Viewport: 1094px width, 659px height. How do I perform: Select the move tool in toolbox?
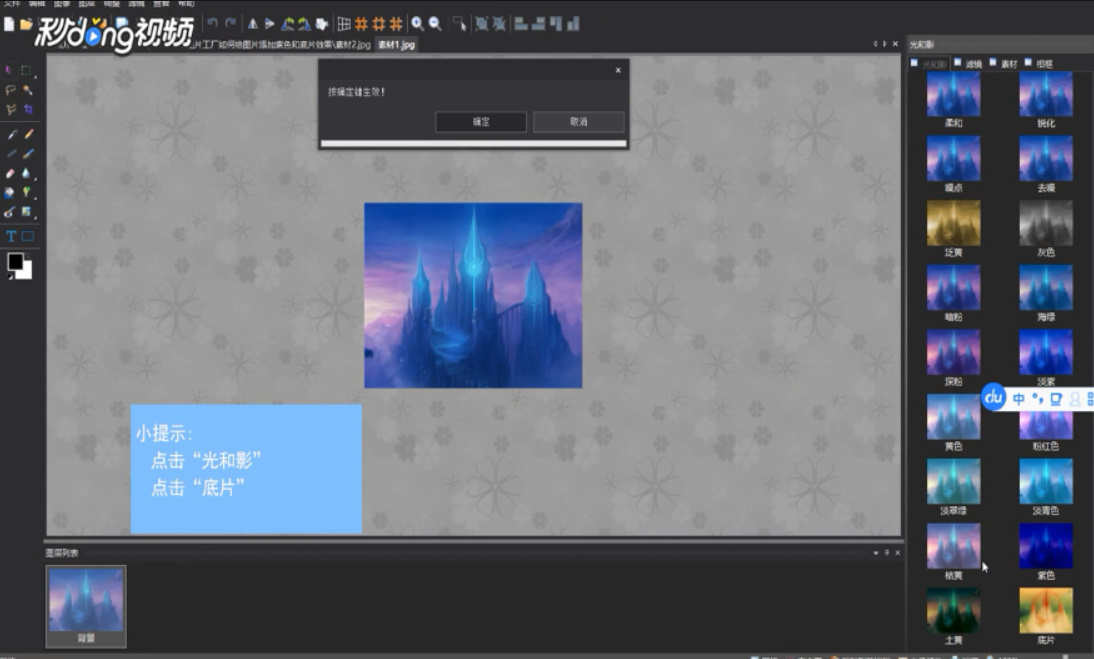tap(8, 70)
